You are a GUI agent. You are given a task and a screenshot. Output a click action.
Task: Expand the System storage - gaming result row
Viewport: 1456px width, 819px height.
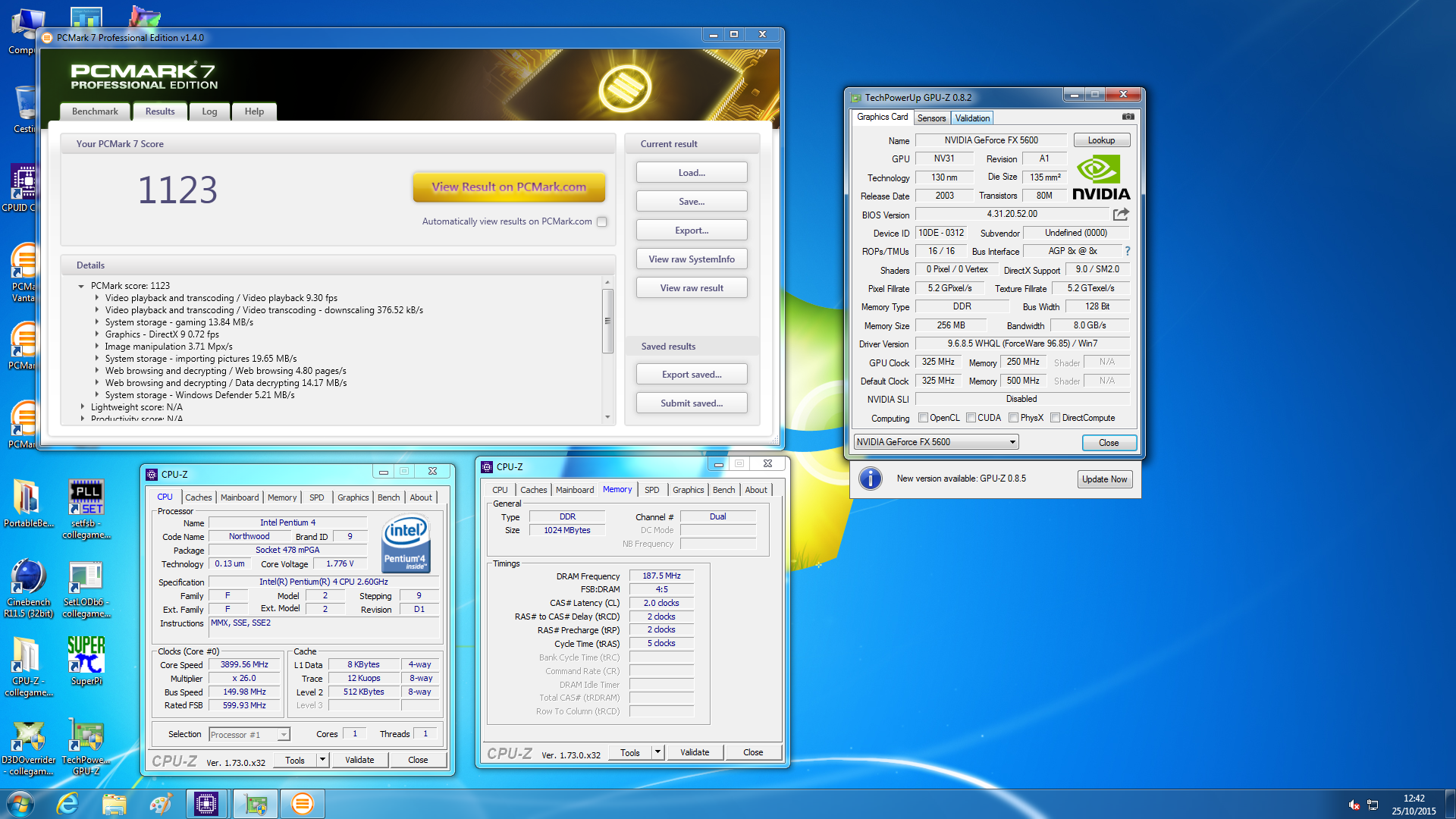[97, 322]
